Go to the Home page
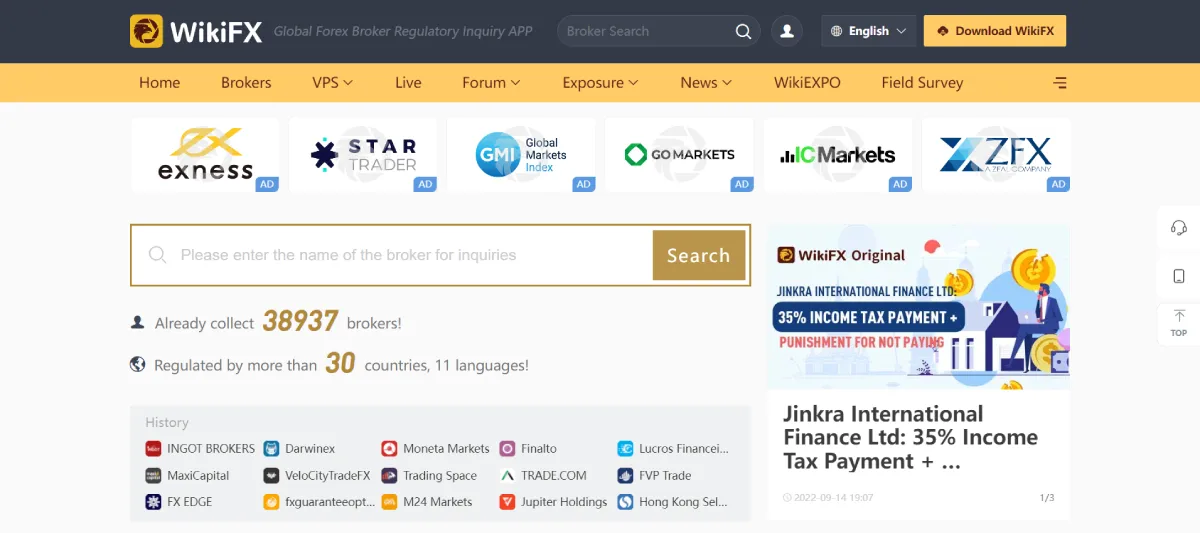1200x533 pixels. pyautogui.click(x=160, y=83)
